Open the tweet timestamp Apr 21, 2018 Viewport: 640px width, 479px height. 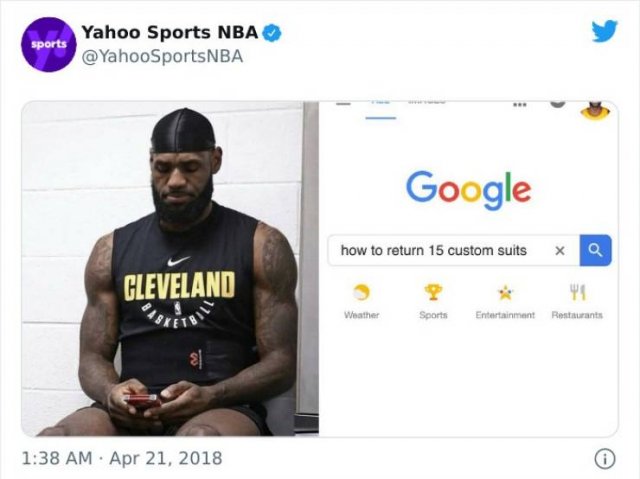pyautogui.click(x=122, y=458)
